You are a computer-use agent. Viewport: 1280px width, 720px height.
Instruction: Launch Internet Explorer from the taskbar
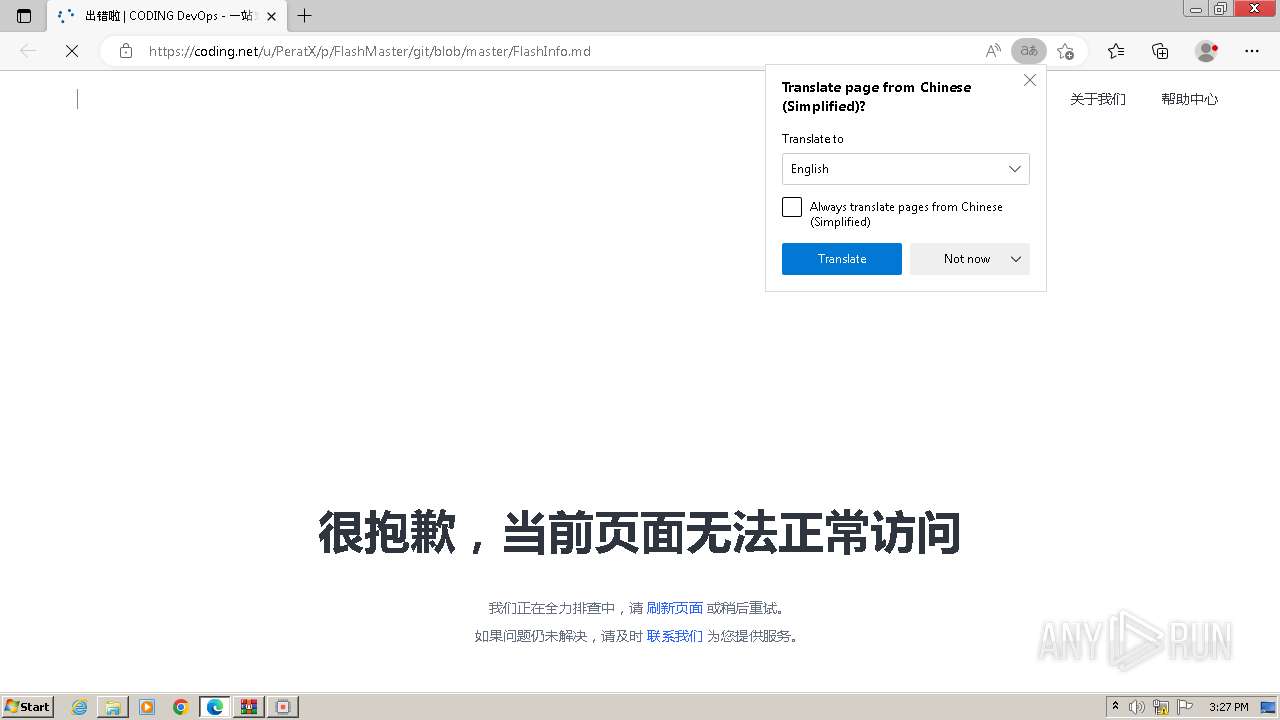80,707
